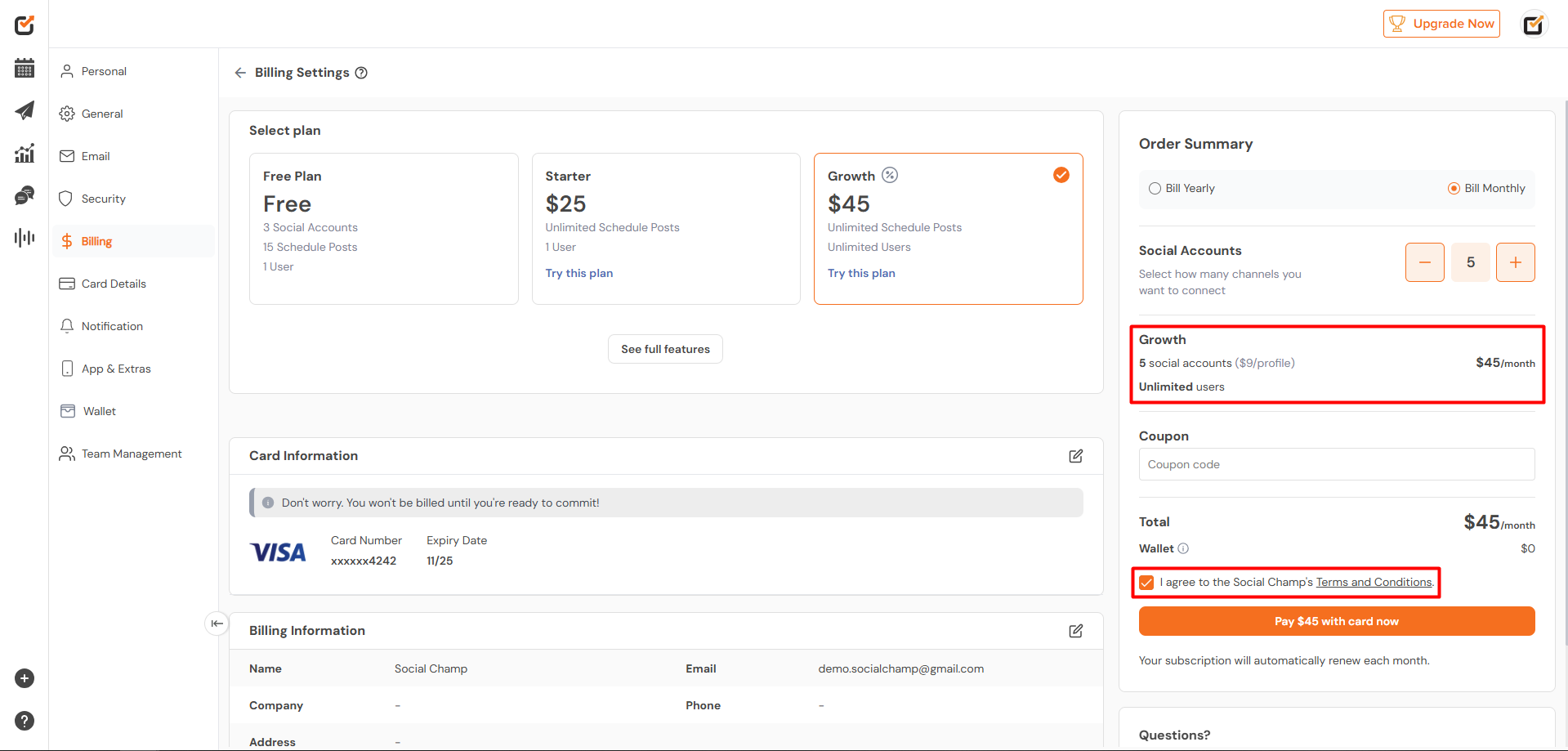Open Billing settings menu item
This screenshot has height=751, width=1568.
[133, 241]
